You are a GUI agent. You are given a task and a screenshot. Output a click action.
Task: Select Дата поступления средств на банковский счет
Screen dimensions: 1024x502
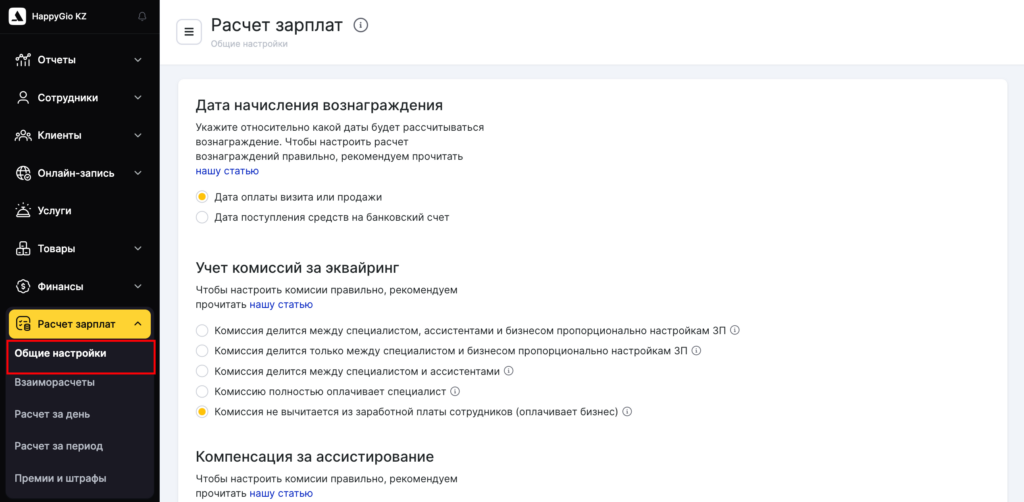point(202,217)
